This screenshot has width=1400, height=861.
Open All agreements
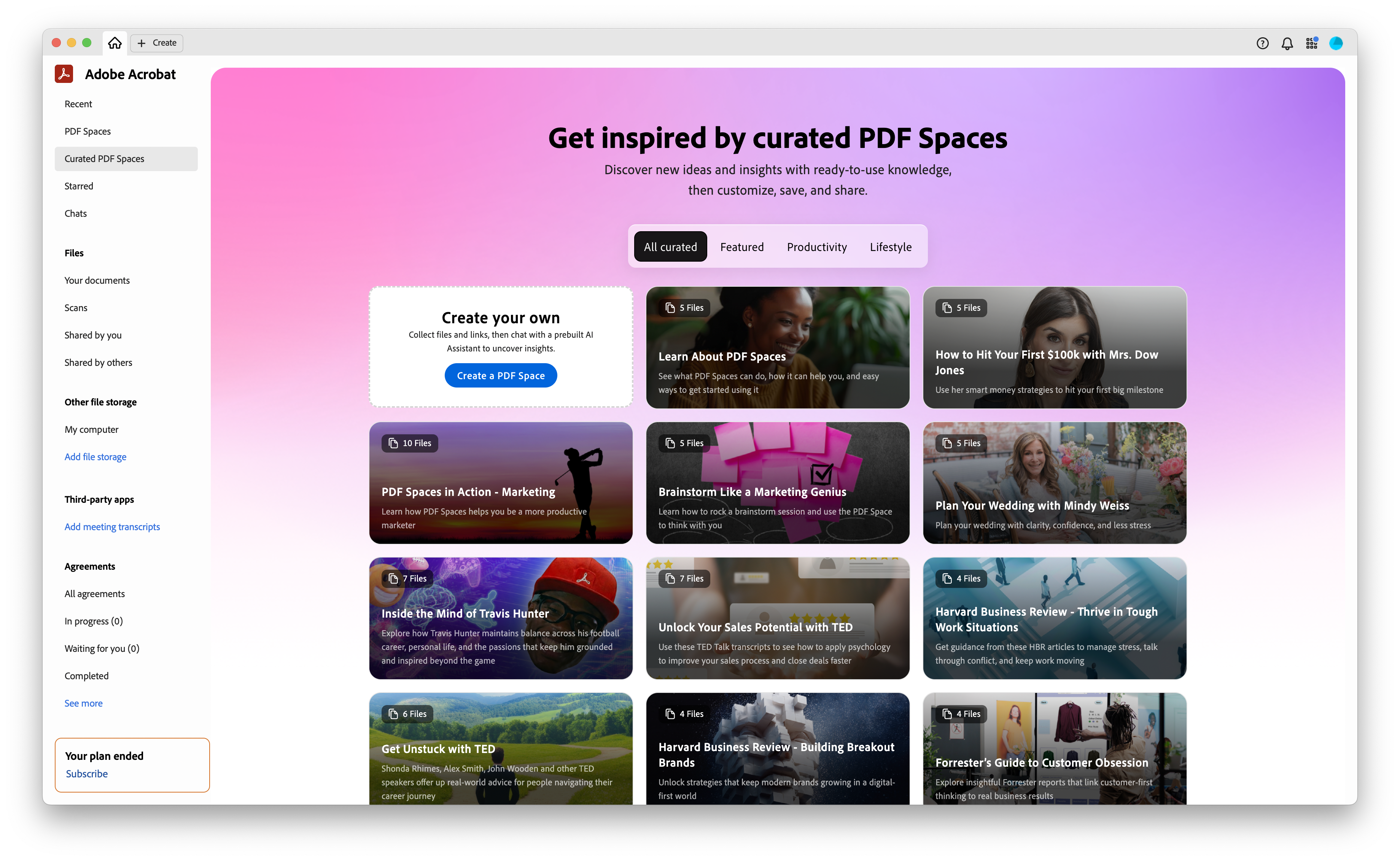(x=126, y=594)
